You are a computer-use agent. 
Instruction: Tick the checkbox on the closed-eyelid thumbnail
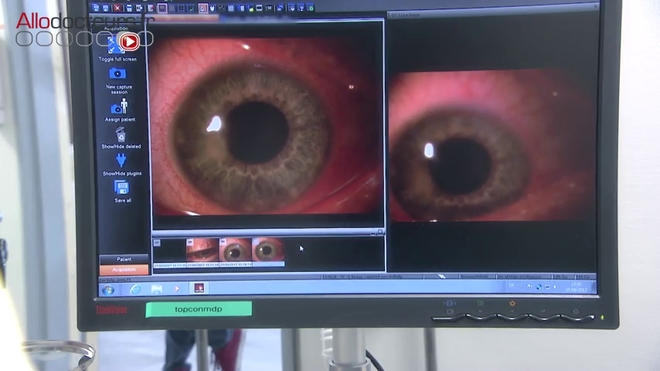(x=190, y=242)
